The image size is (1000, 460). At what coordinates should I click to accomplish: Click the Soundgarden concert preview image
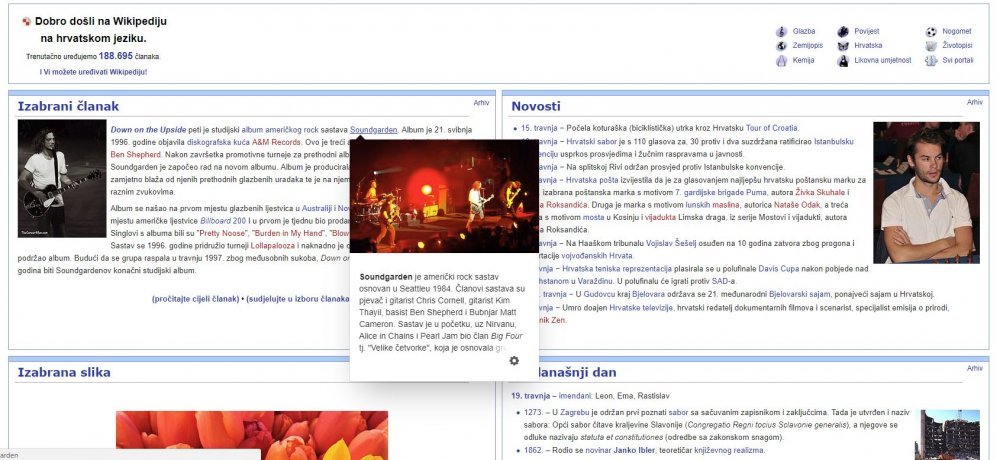click(445, 197)
